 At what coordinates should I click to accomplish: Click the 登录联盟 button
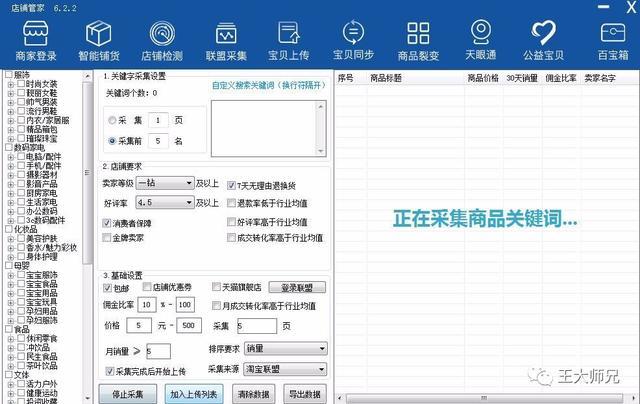tap(297, 288)
